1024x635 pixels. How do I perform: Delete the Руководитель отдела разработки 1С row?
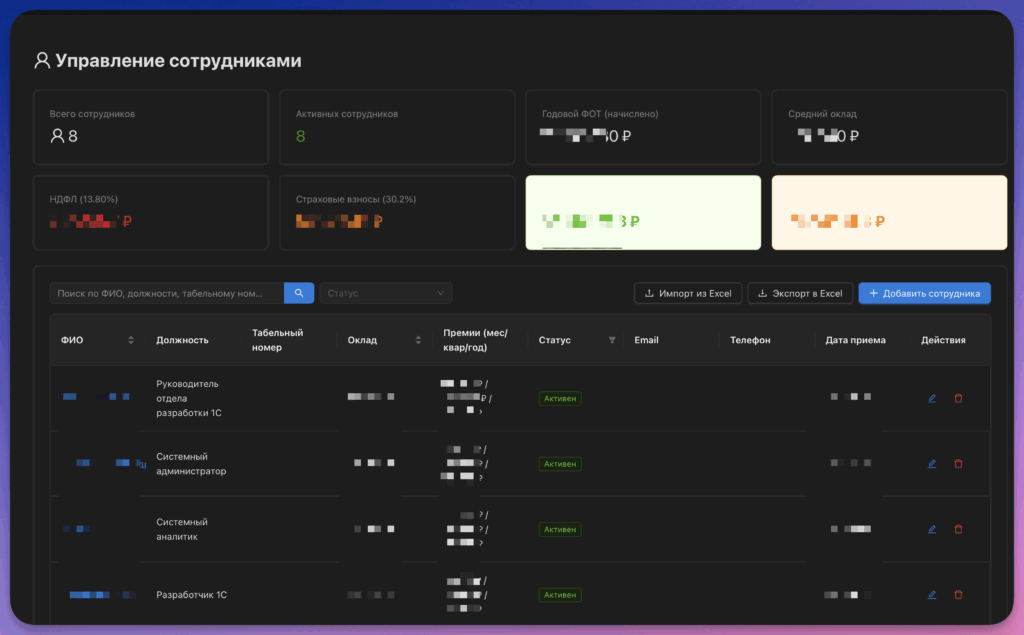(958, 399)
